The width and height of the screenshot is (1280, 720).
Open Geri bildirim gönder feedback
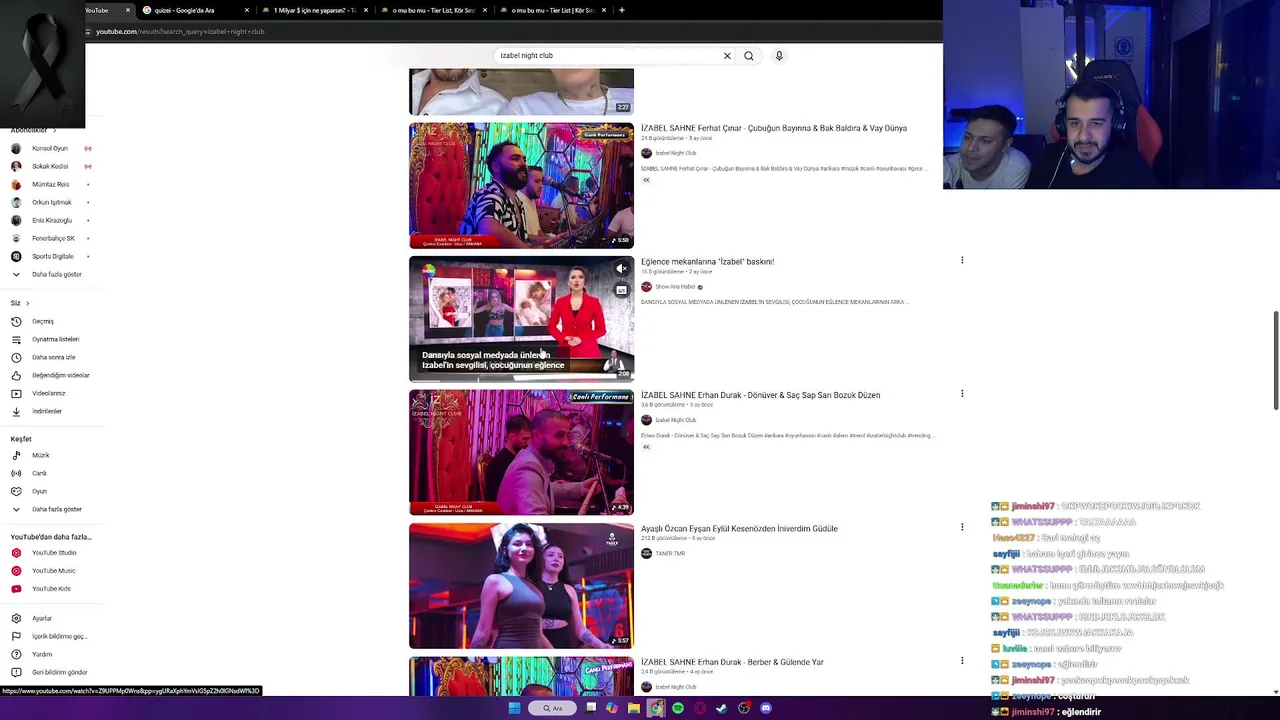click(59, 672)
